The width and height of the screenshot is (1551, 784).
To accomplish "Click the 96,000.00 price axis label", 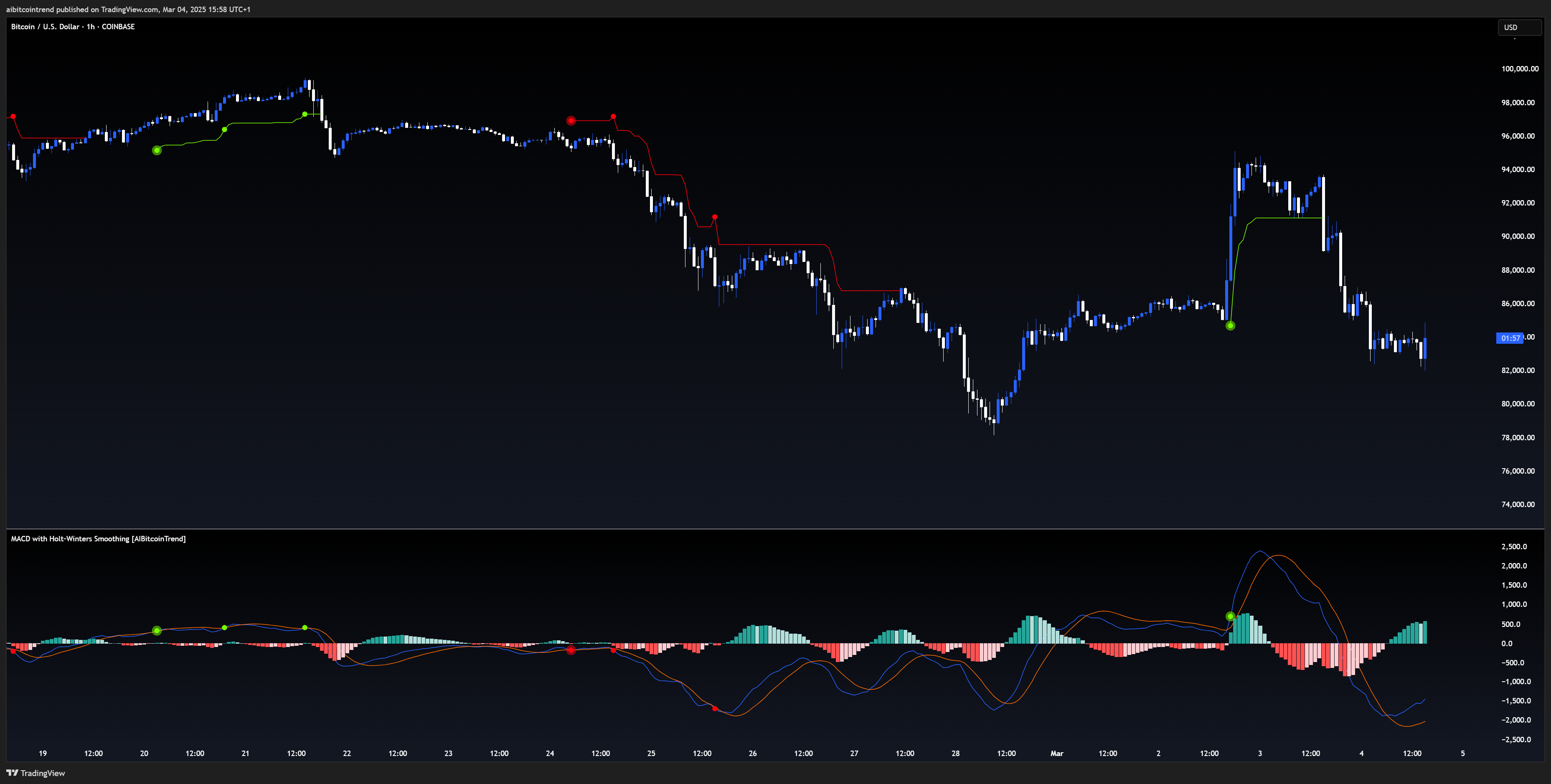I will pos(1518,136).
